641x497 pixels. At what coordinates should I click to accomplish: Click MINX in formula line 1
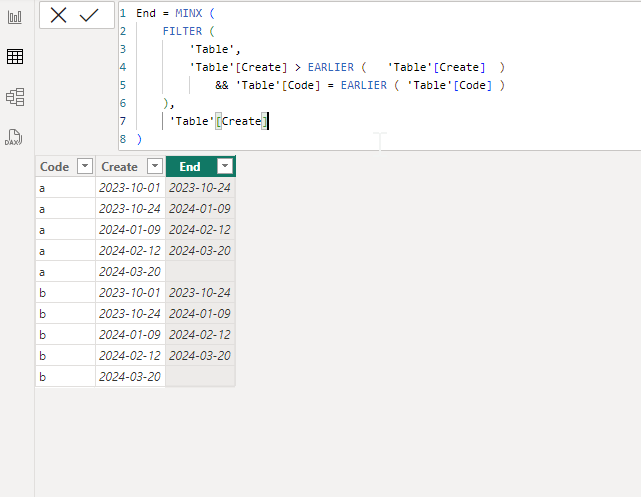pos(188,13)
